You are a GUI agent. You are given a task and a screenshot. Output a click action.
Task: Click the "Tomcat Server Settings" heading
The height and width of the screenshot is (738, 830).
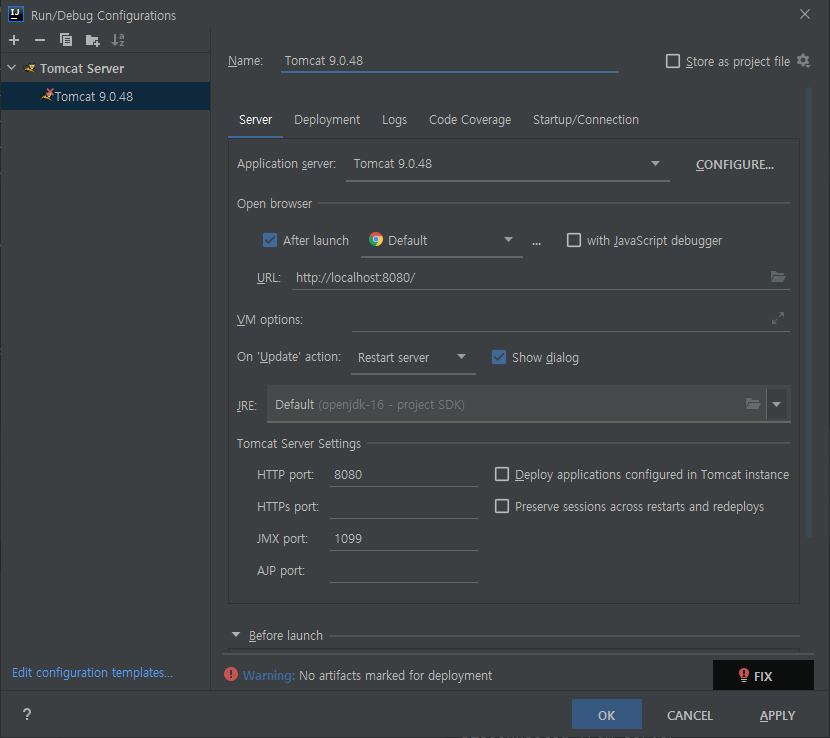299,444
